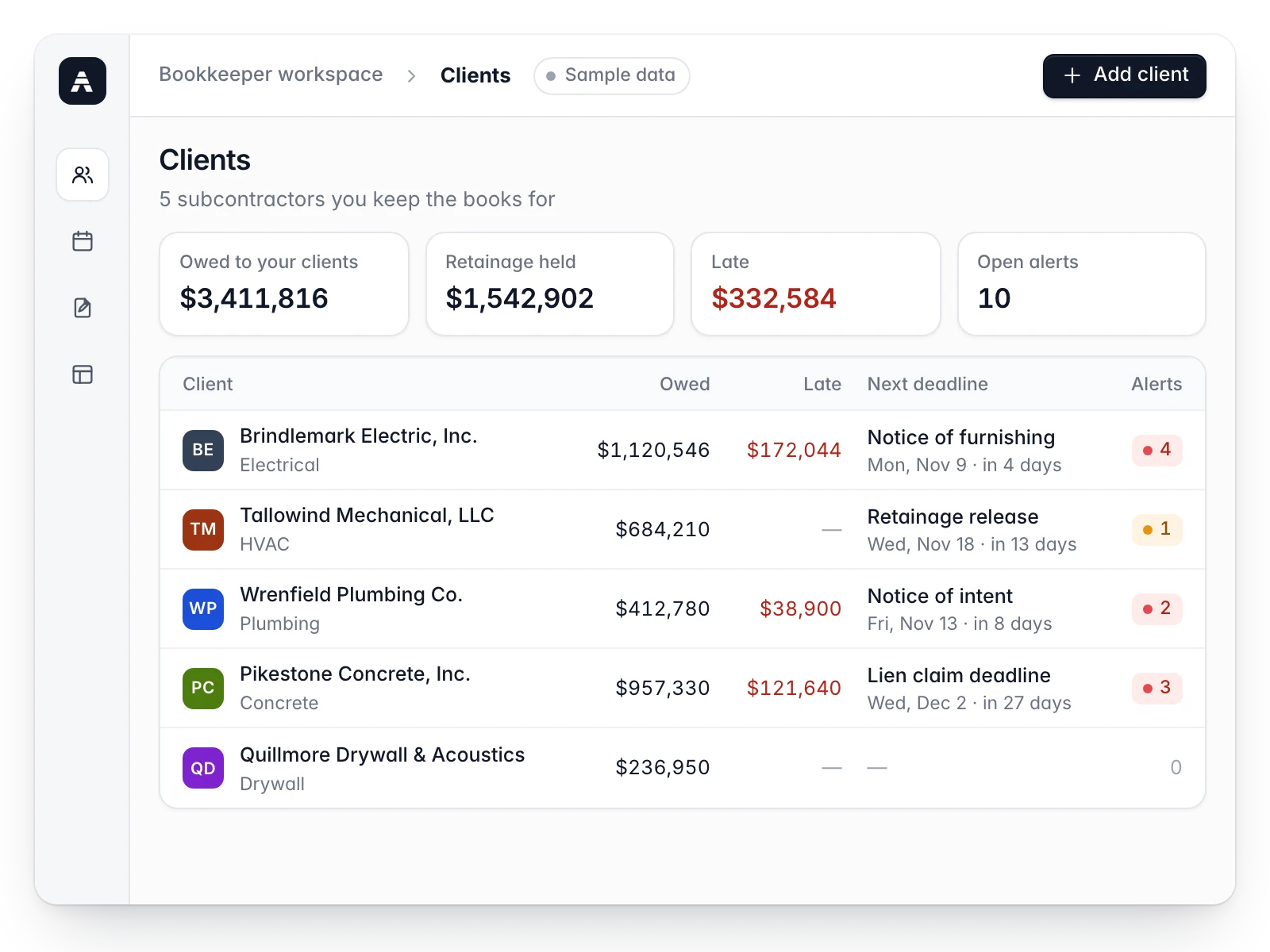Click the $121,640 late amount
1270x952 pixels.
point(794,688)
